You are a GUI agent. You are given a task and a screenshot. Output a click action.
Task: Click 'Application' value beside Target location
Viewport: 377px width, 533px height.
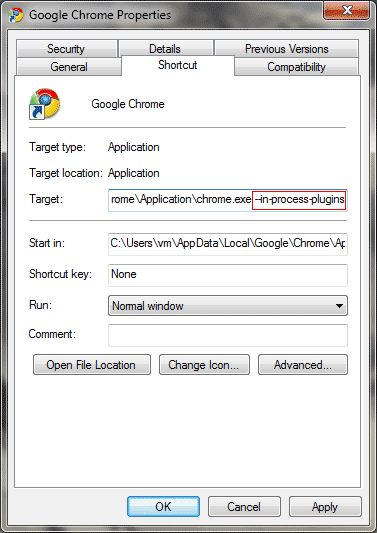pyautogui.click(x=134, y=173)
